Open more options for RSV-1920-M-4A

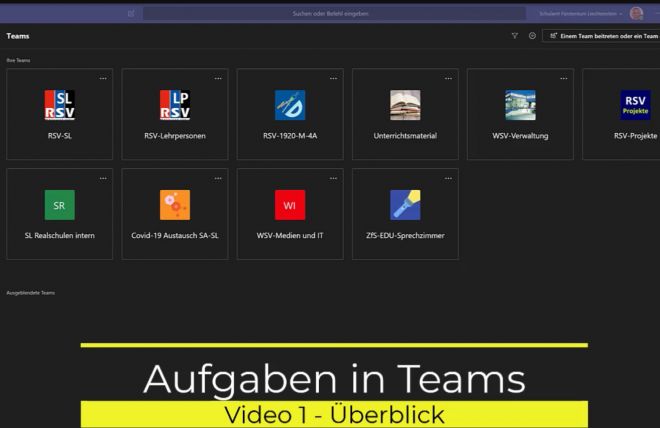click(333, 78)
